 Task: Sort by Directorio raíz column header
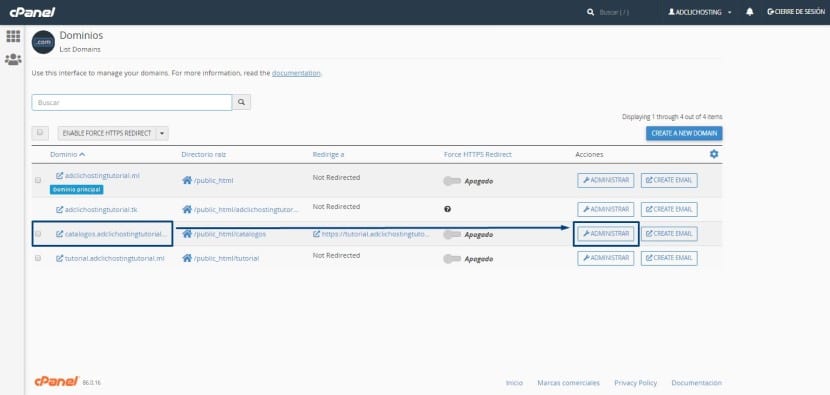204,155
